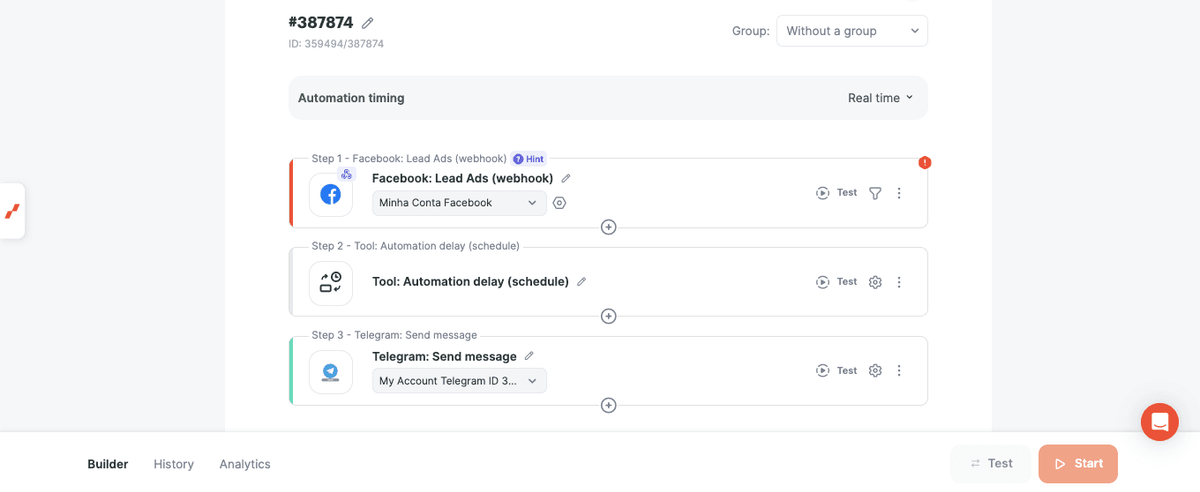Click Test label for Facebook step
This screenshot has width=1200, height=492.
(x=847, y=193)
